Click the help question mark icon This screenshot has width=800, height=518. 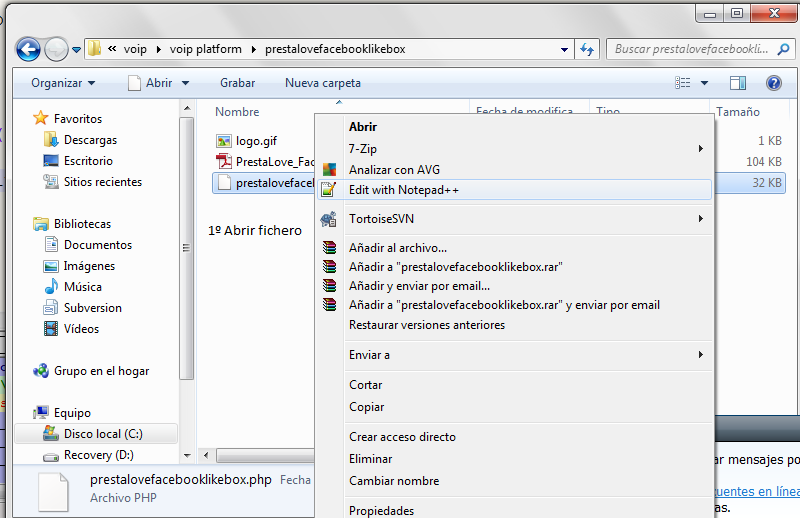coord(773,83)
